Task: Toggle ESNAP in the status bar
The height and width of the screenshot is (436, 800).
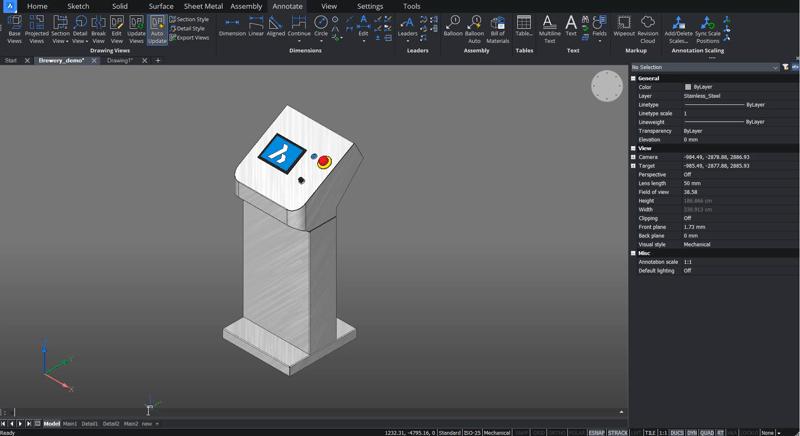Action: (596, 432)
